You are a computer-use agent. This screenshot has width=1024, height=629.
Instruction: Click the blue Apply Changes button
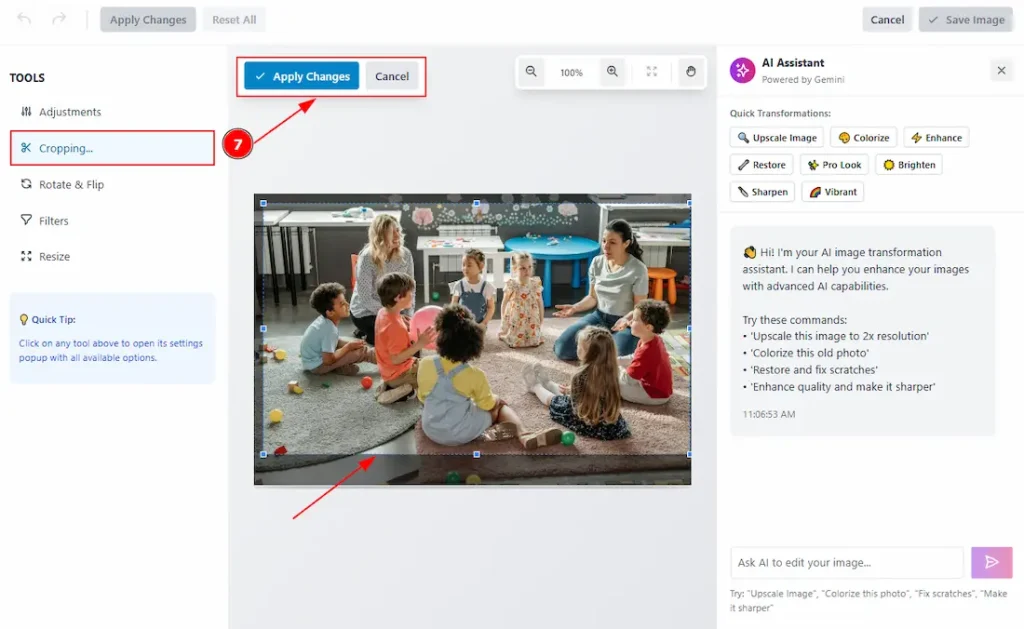pyautogui.click(x=301, y=76)
